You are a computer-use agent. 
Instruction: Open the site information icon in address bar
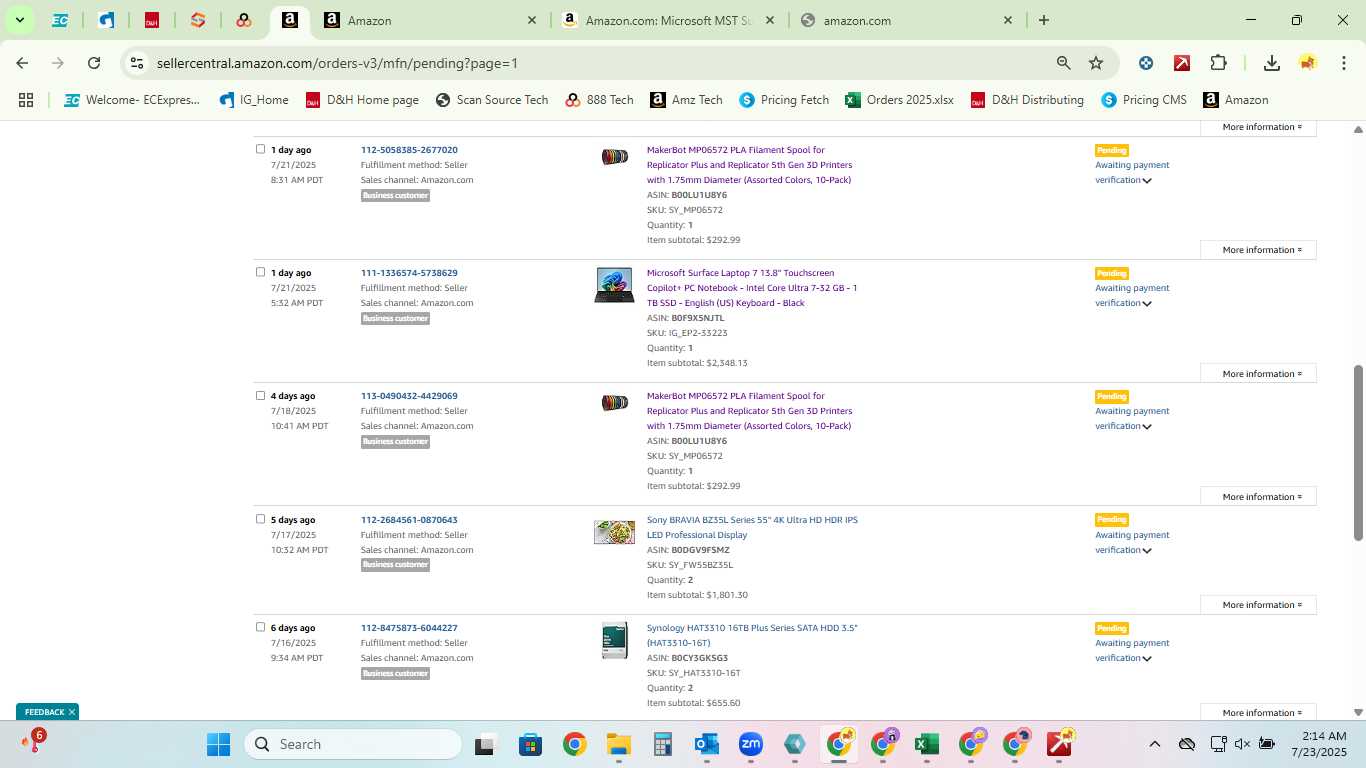tap(137, 63)
